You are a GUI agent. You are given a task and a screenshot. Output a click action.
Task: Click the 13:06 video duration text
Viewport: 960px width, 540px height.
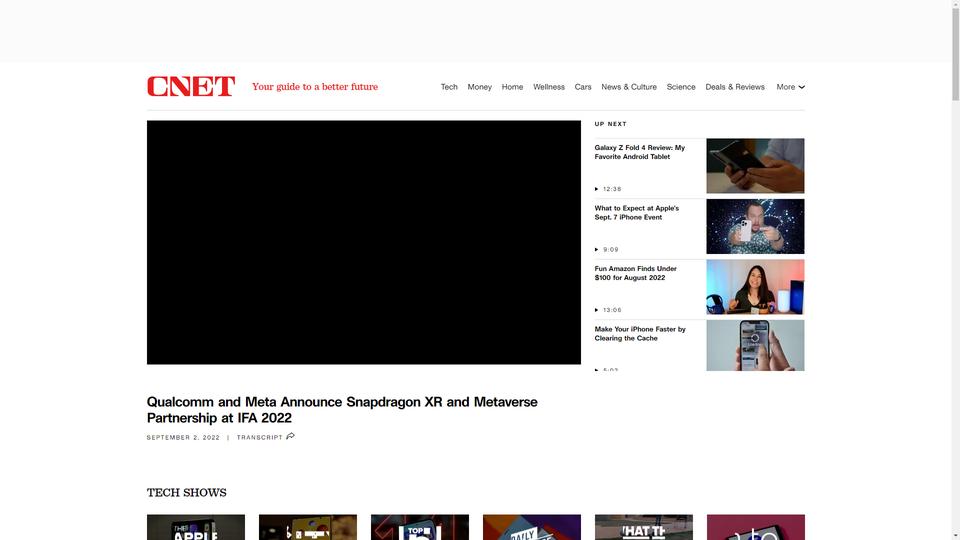[x=612, y=310]
